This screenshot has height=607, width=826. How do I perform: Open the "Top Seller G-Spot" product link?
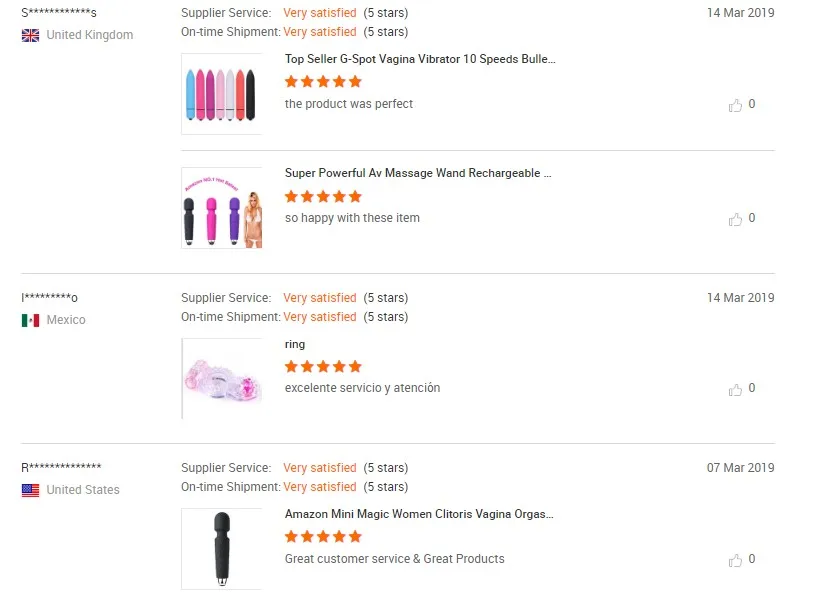click(420, 59)
